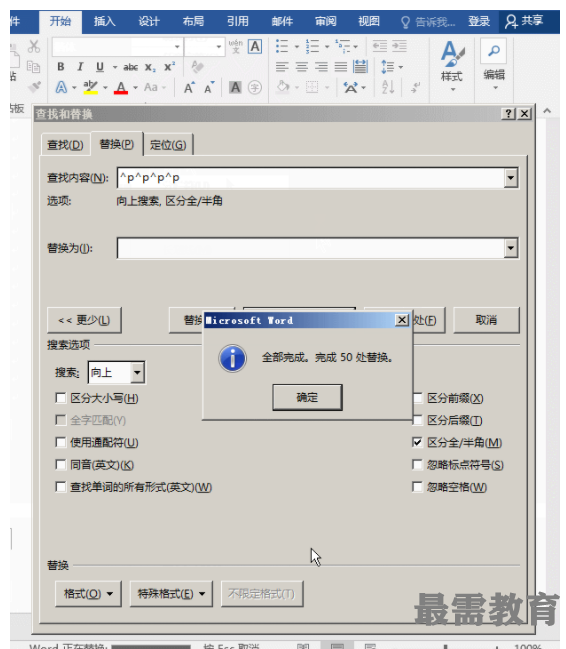Expand the font size dropdown

coord(219,46)
